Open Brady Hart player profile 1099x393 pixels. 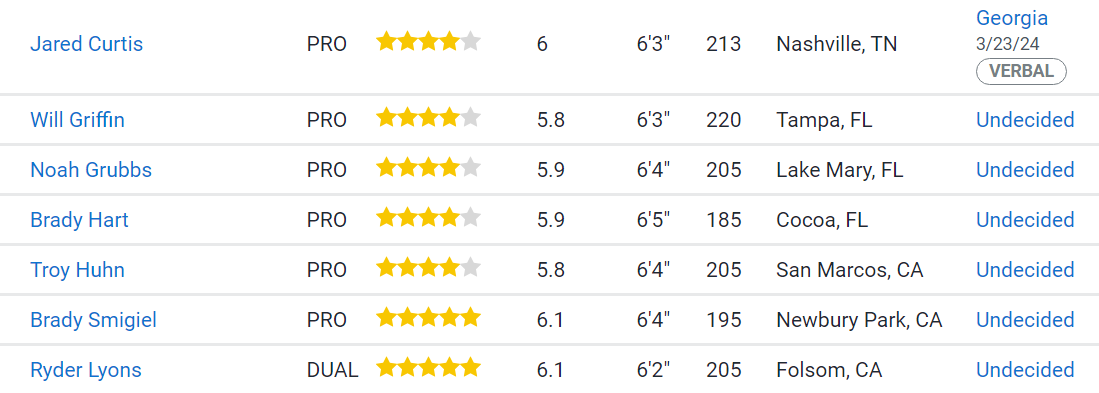(79, 220)
